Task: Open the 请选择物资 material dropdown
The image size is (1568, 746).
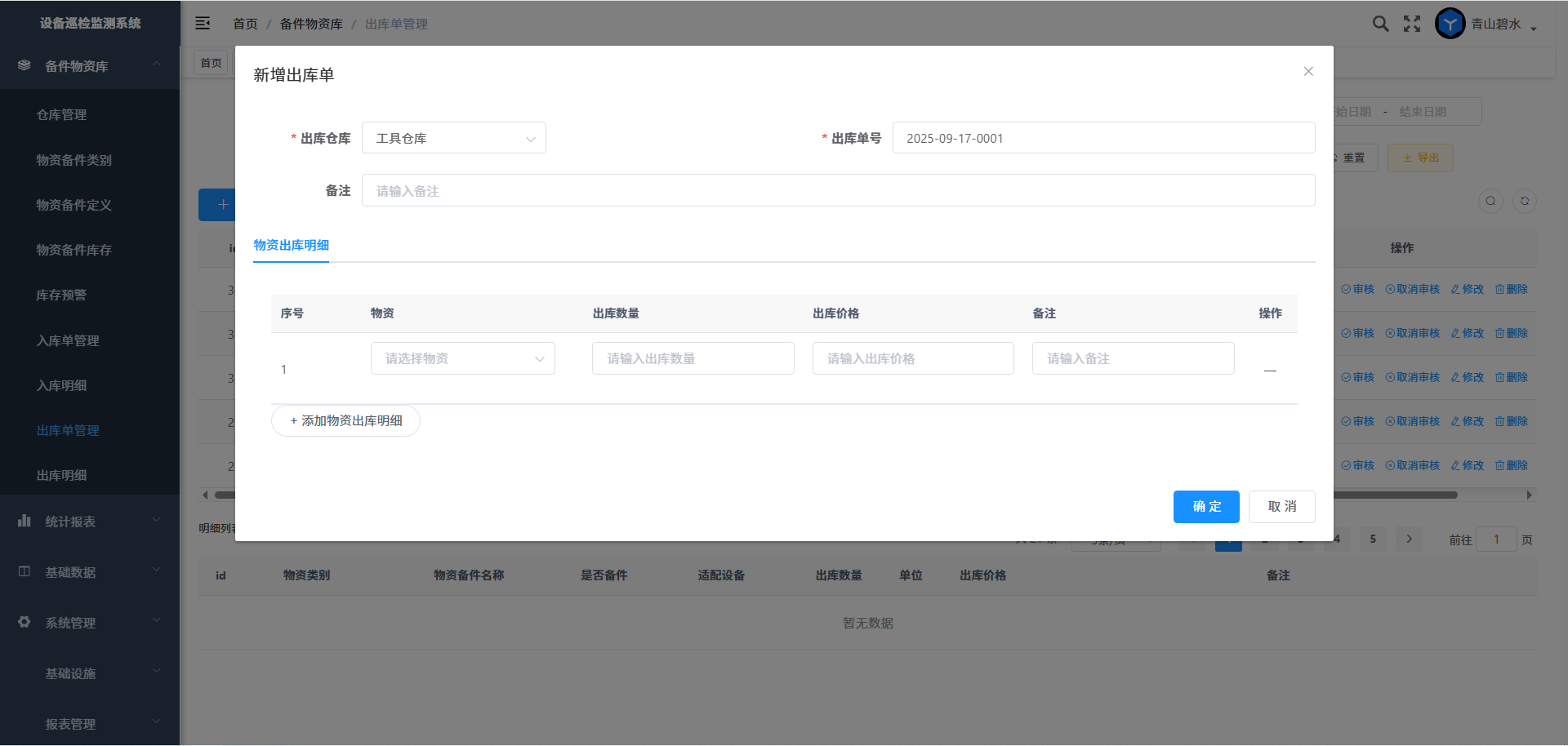Action: pyautogui.click(x=462, y=358)
